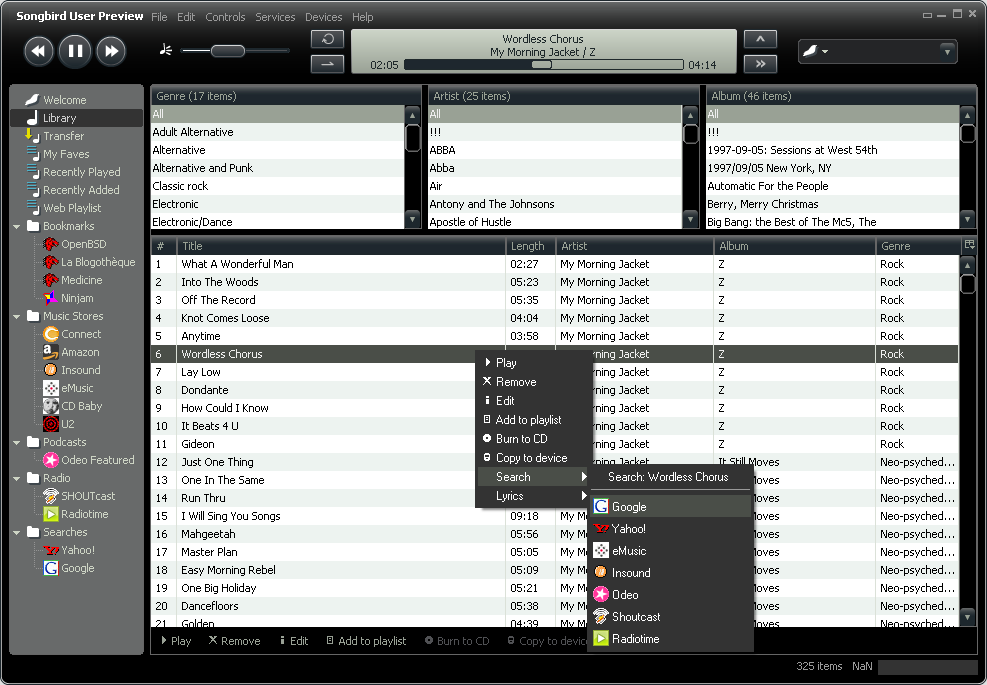Open the Connect music store
The width and height of the screenshot is (987, 685).
pyautogui.click(x=81, y=334)
